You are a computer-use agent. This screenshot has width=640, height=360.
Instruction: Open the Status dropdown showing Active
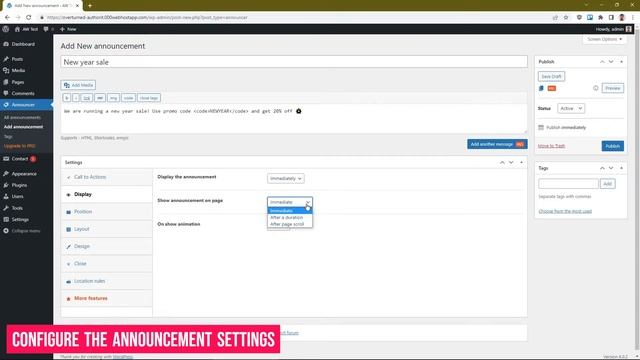click(x=571, y=109)
